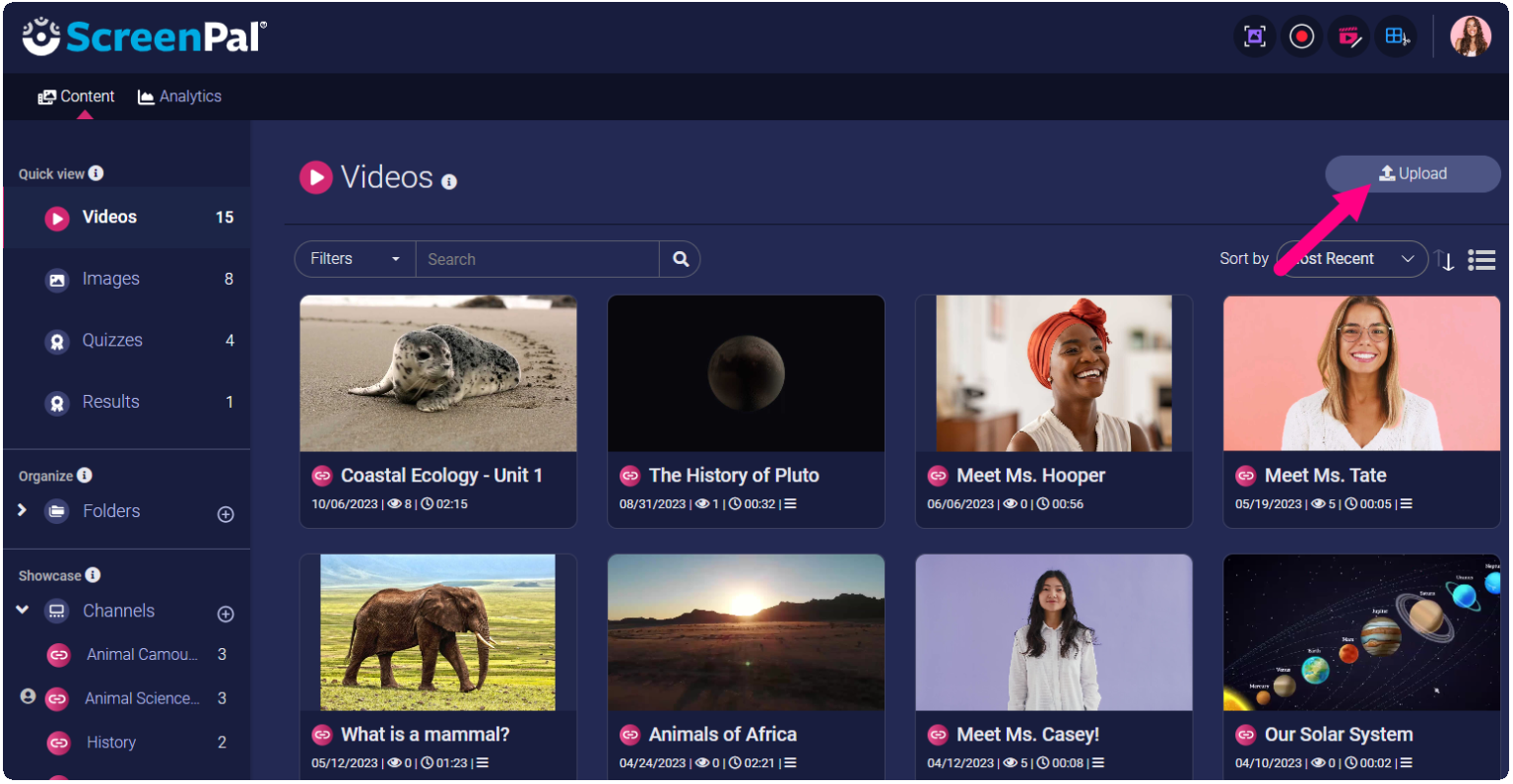This screenshot has width=1513, height=784.
Task: Open the Filters dropdown
Action: (354, 258)
